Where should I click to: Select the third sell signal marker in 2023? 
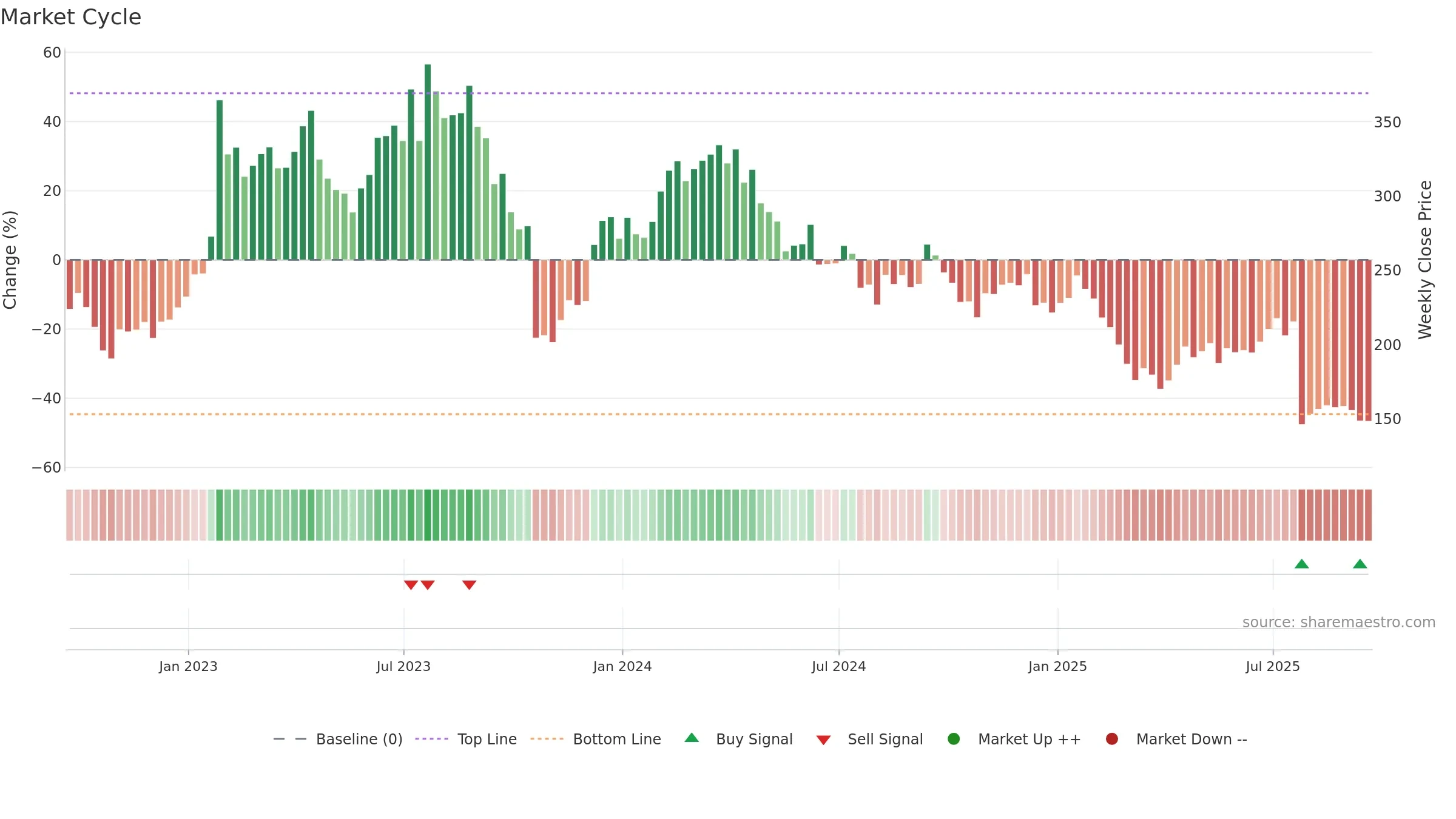[x=469, y=585]
